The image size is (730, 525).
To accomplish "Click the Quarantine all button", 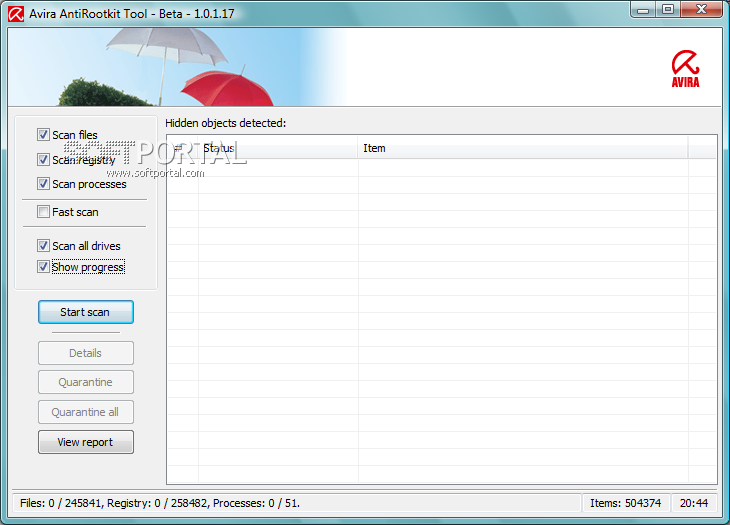I will [x=86, y=412].
